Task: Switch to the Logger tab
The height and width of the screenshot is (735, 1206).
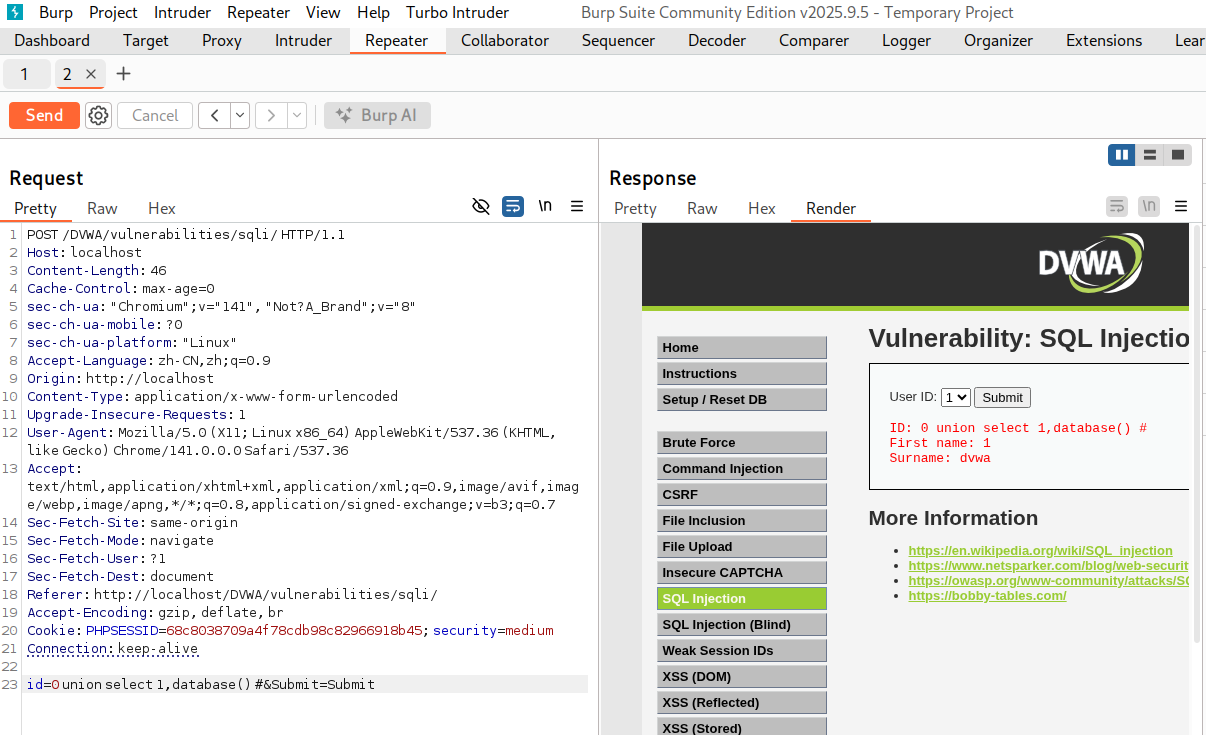Action: [906, 41]
